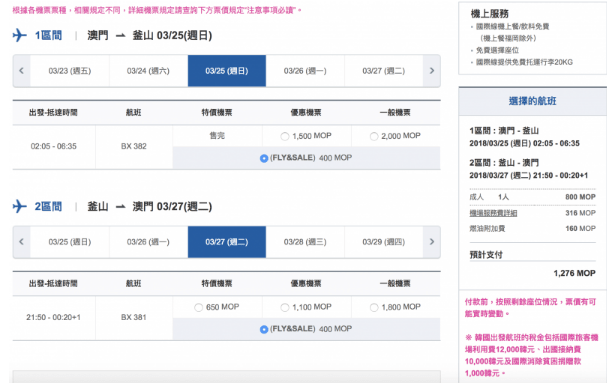Click the BX 382 flight number cell
The height and width of the screenshot is (392, 607).
coord(134,146)
